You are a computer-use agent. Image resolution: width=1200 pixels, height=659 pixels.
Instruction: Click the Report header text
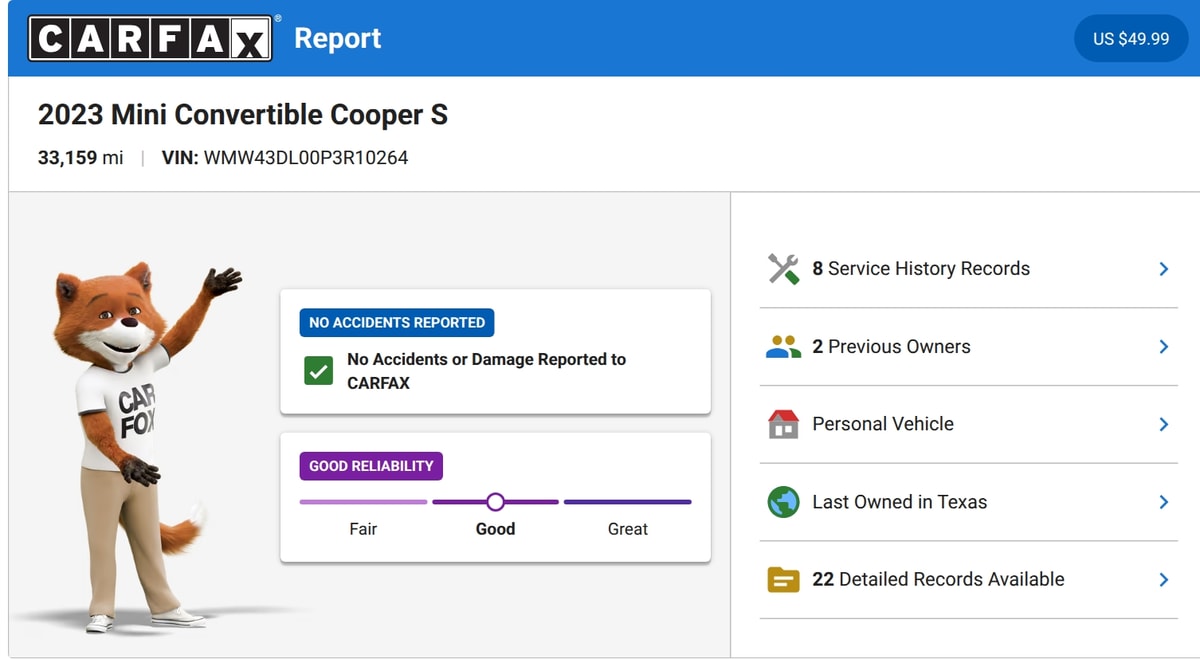[338, 39]
